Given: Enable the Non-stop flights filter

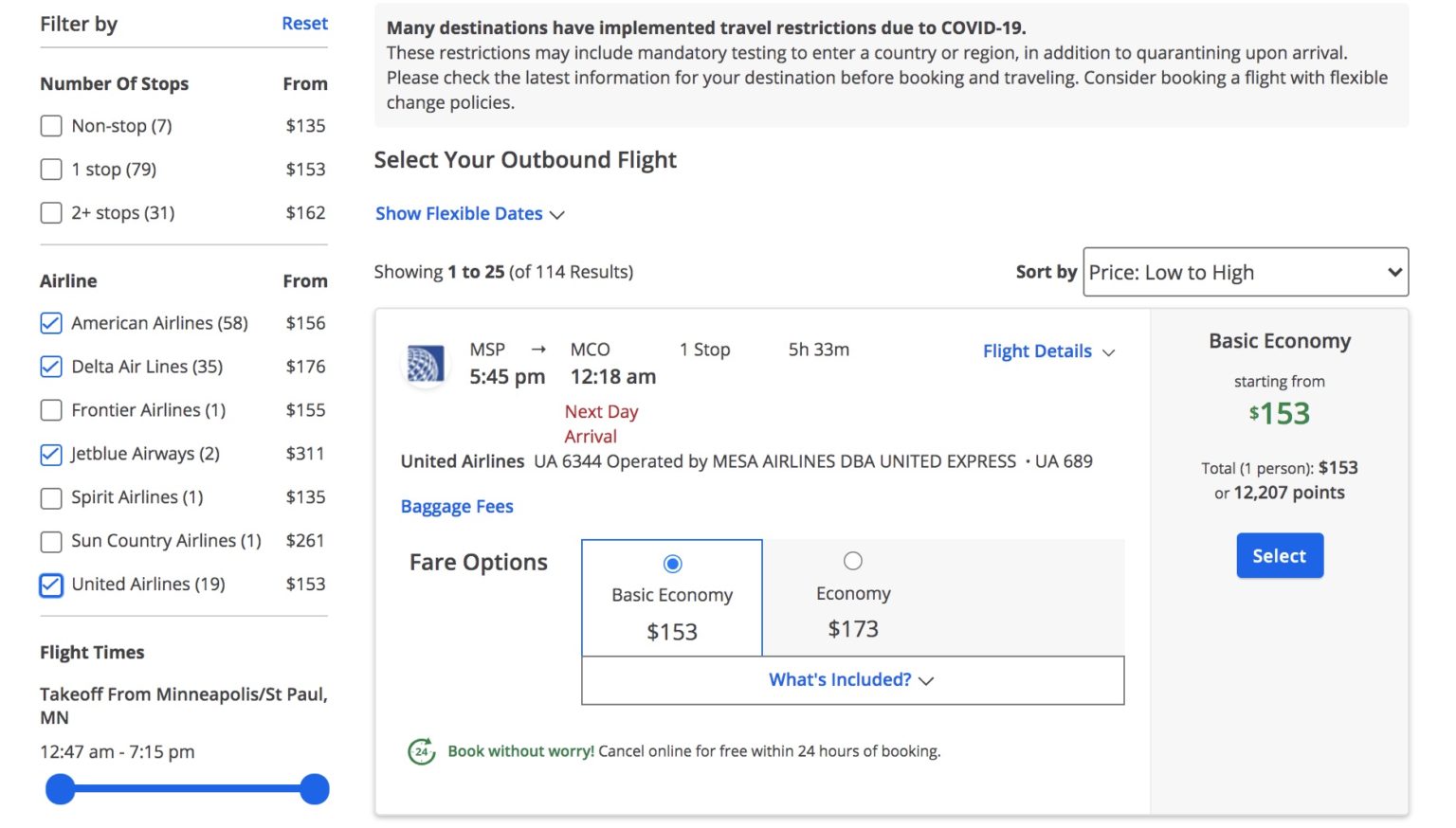Looking at the screenshot, I should pos(51,125).
